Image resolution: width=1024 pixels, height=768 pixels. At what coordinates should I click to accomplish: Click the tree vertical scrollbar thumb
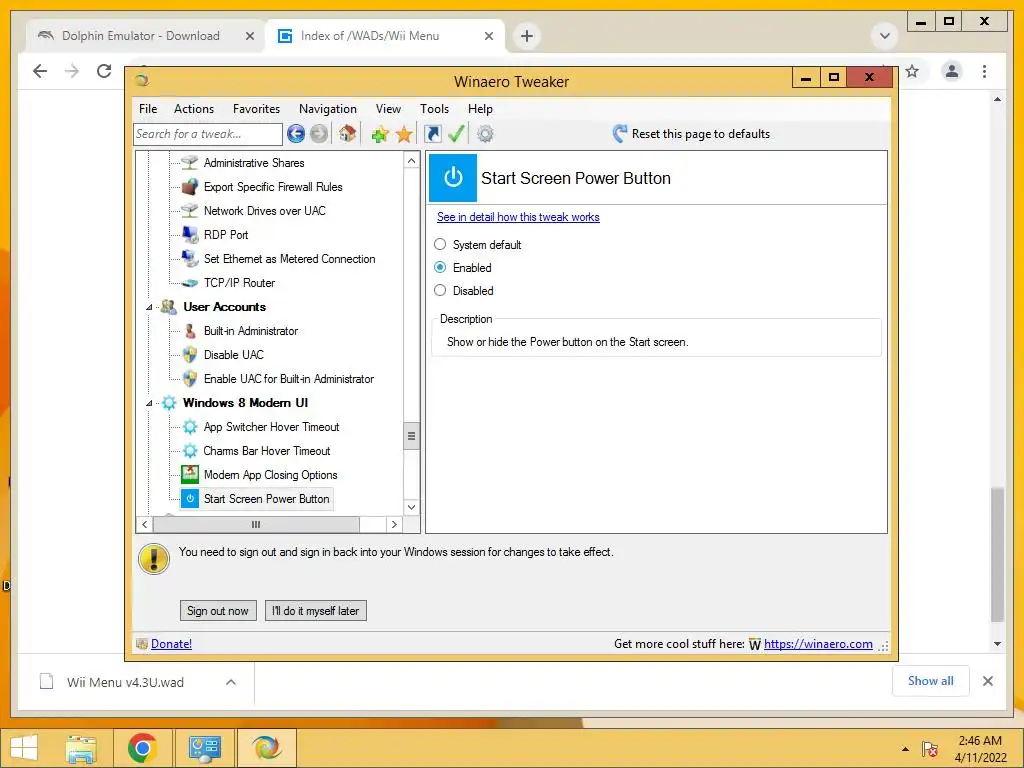tap(411, 436)
